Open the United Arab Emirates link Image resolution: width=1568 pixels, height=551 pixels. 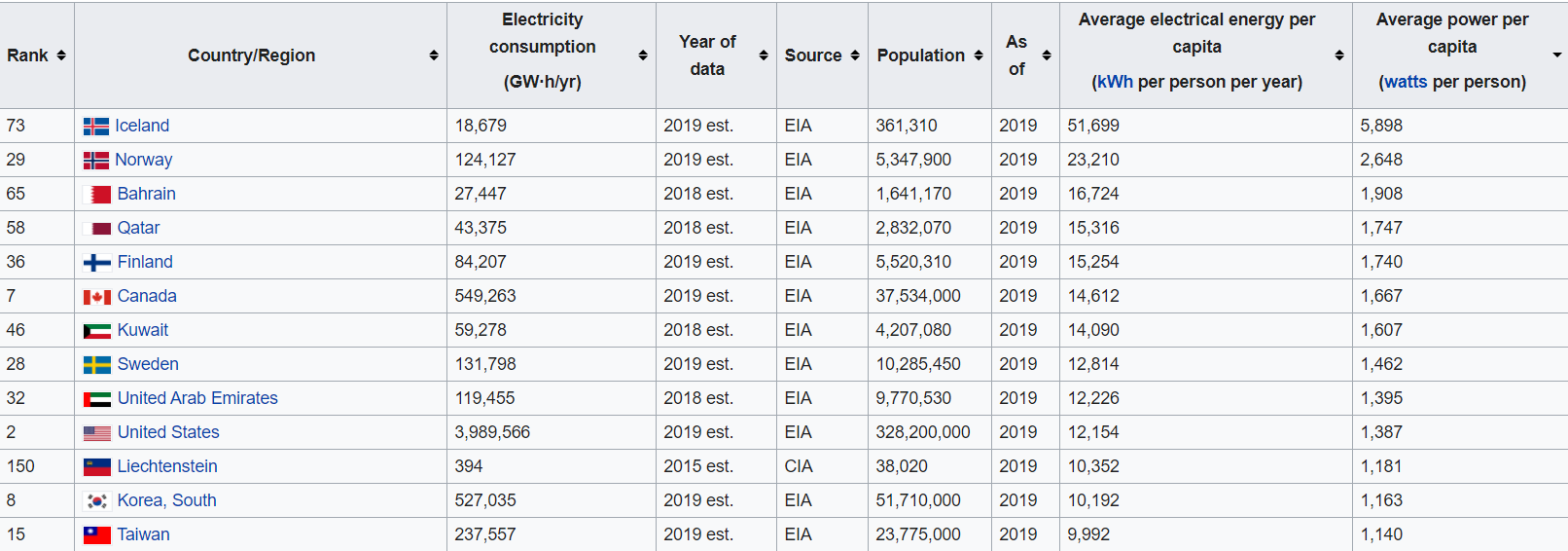[197, 398]
